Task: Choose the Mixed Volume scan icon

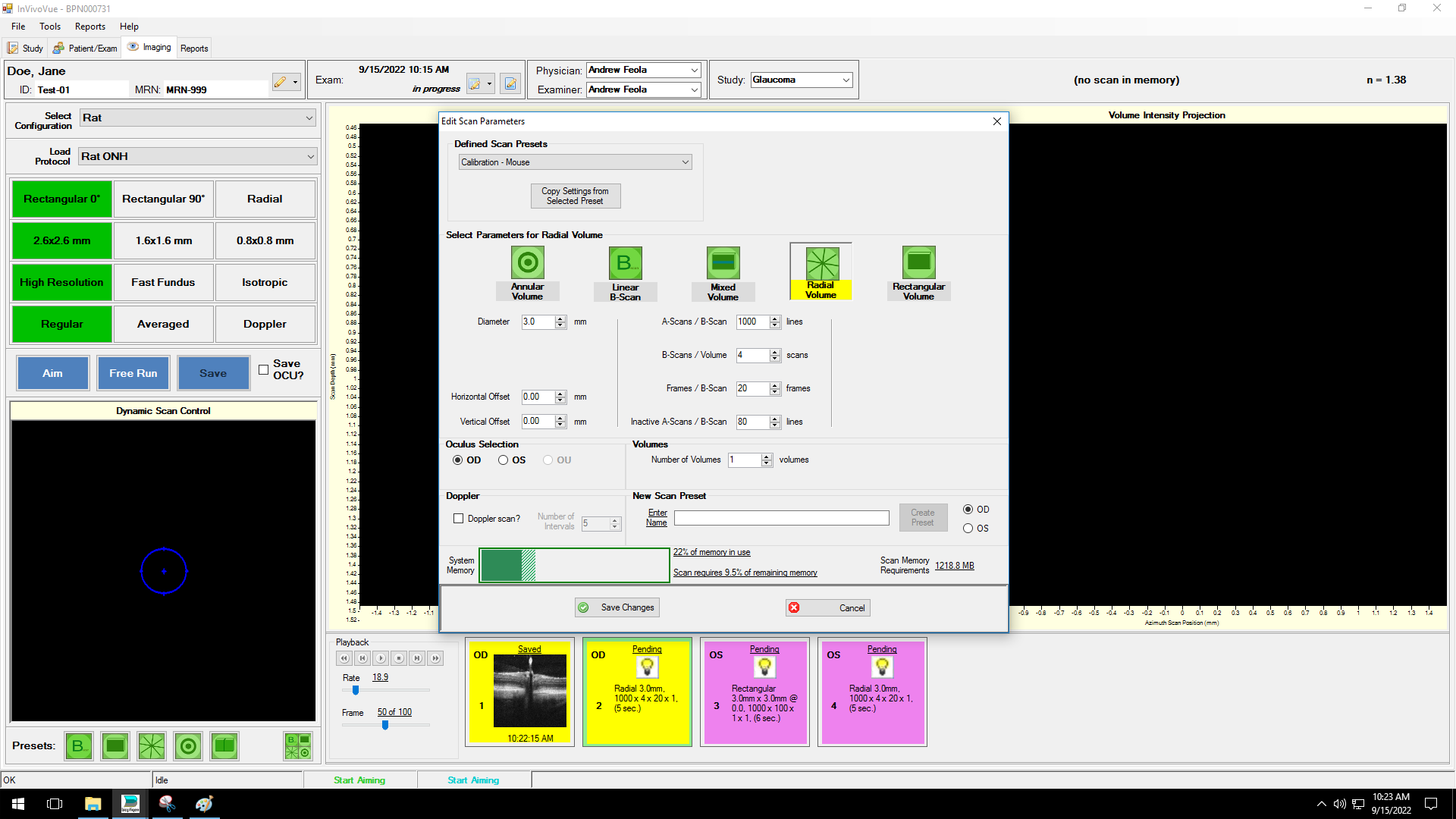Action: pyautogui.click(x=723, y=263)
